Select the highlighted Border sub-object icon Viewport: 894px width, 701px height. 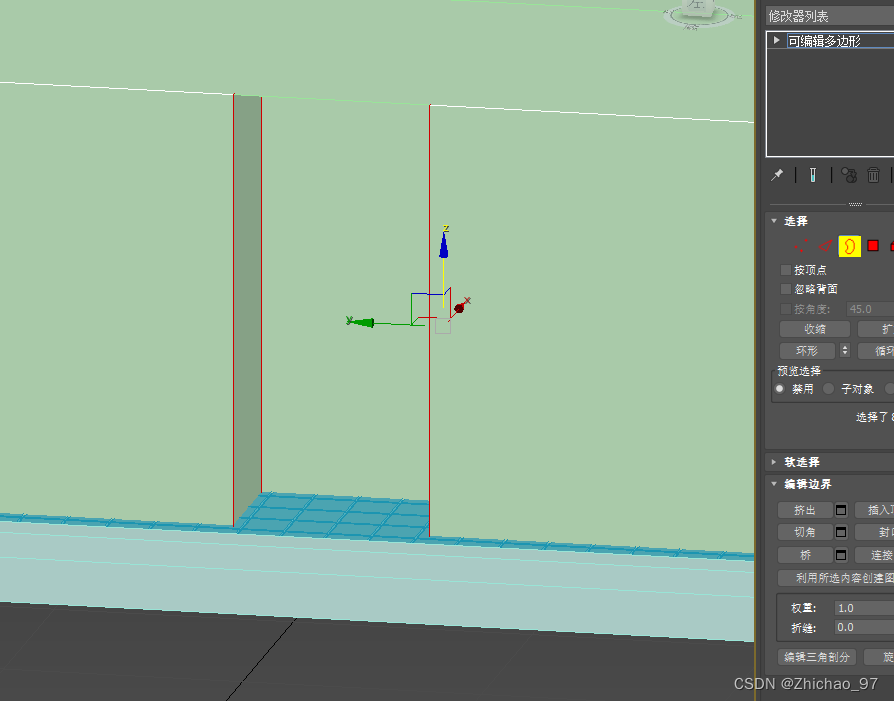pyautogui.click(x=850, y=246)
